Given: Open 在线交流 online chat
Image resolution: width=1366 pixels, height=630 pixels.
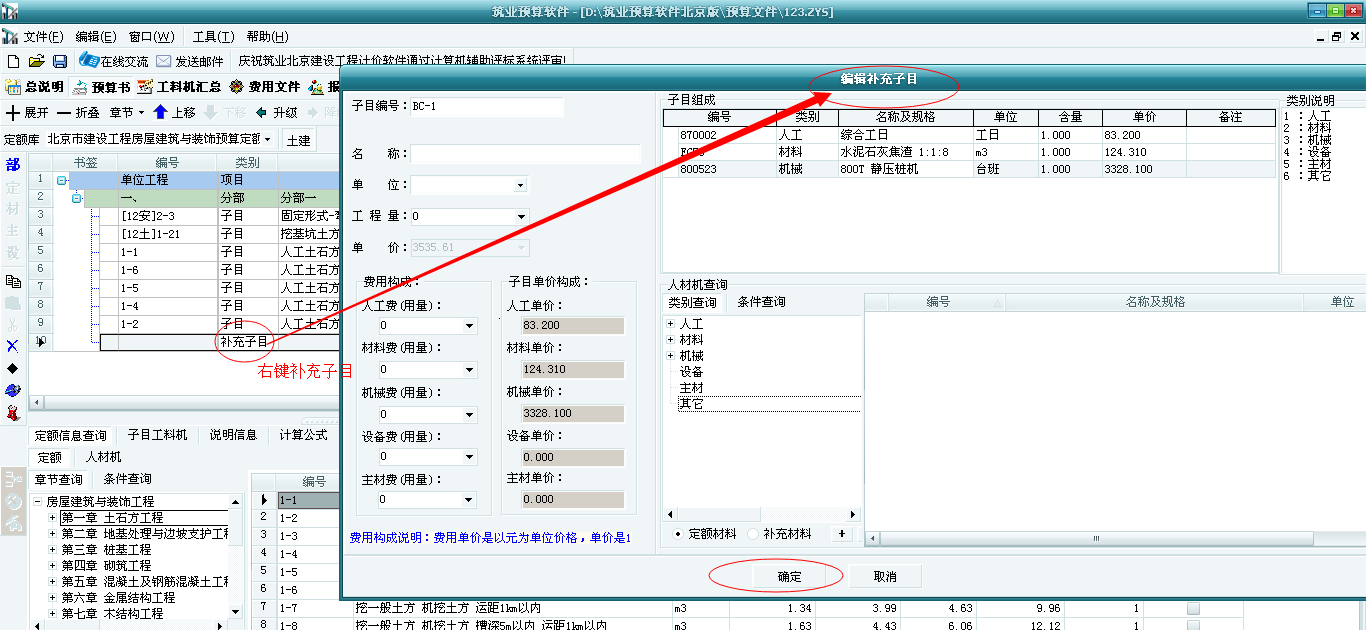Looking at the screenshot, I should pyautogui.click(x=113, y=62).
